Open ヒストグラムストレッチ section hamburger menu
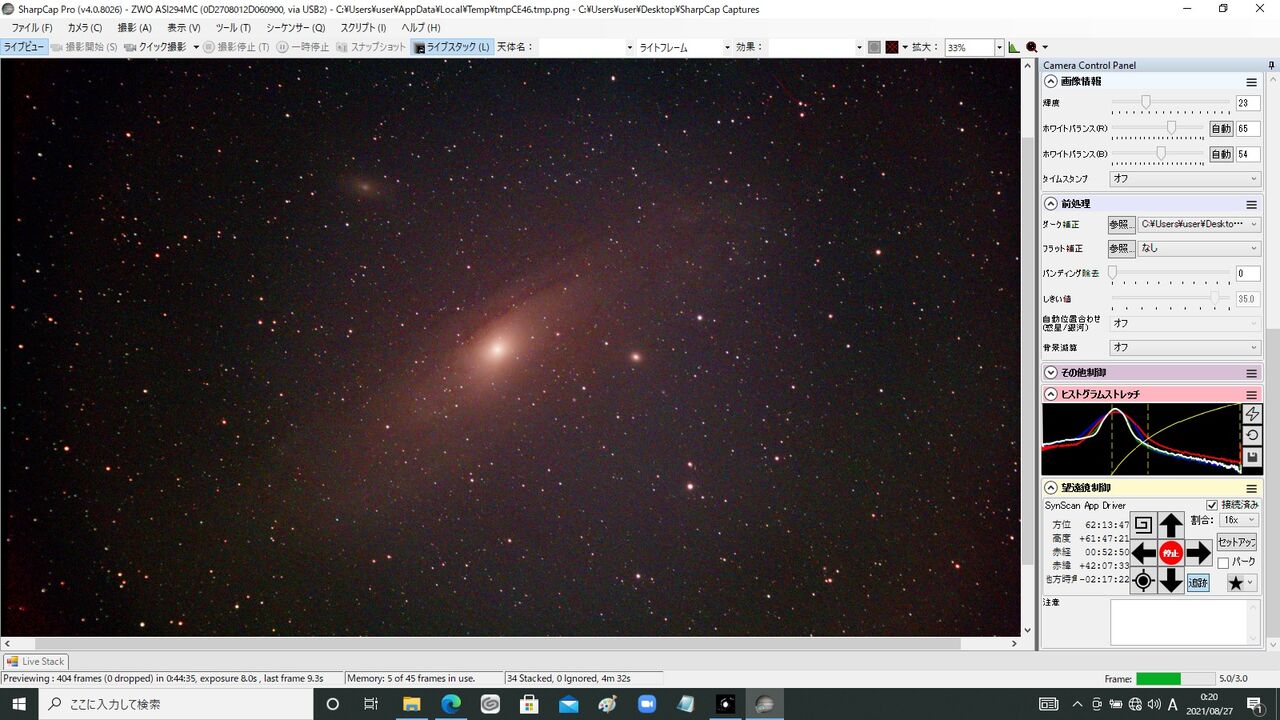1280x720 pixels. tap(1251, 395)
